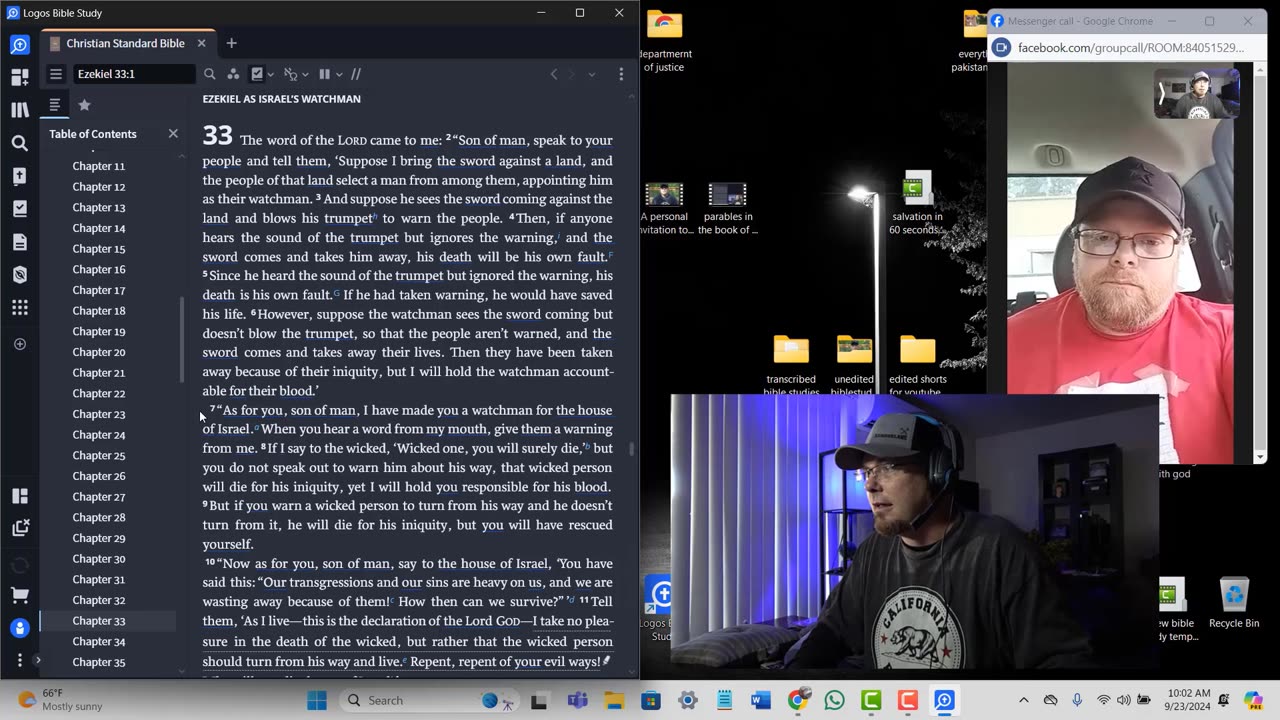
Task: Click the inline search magnifier in toolbar
Action: (209, 74)
